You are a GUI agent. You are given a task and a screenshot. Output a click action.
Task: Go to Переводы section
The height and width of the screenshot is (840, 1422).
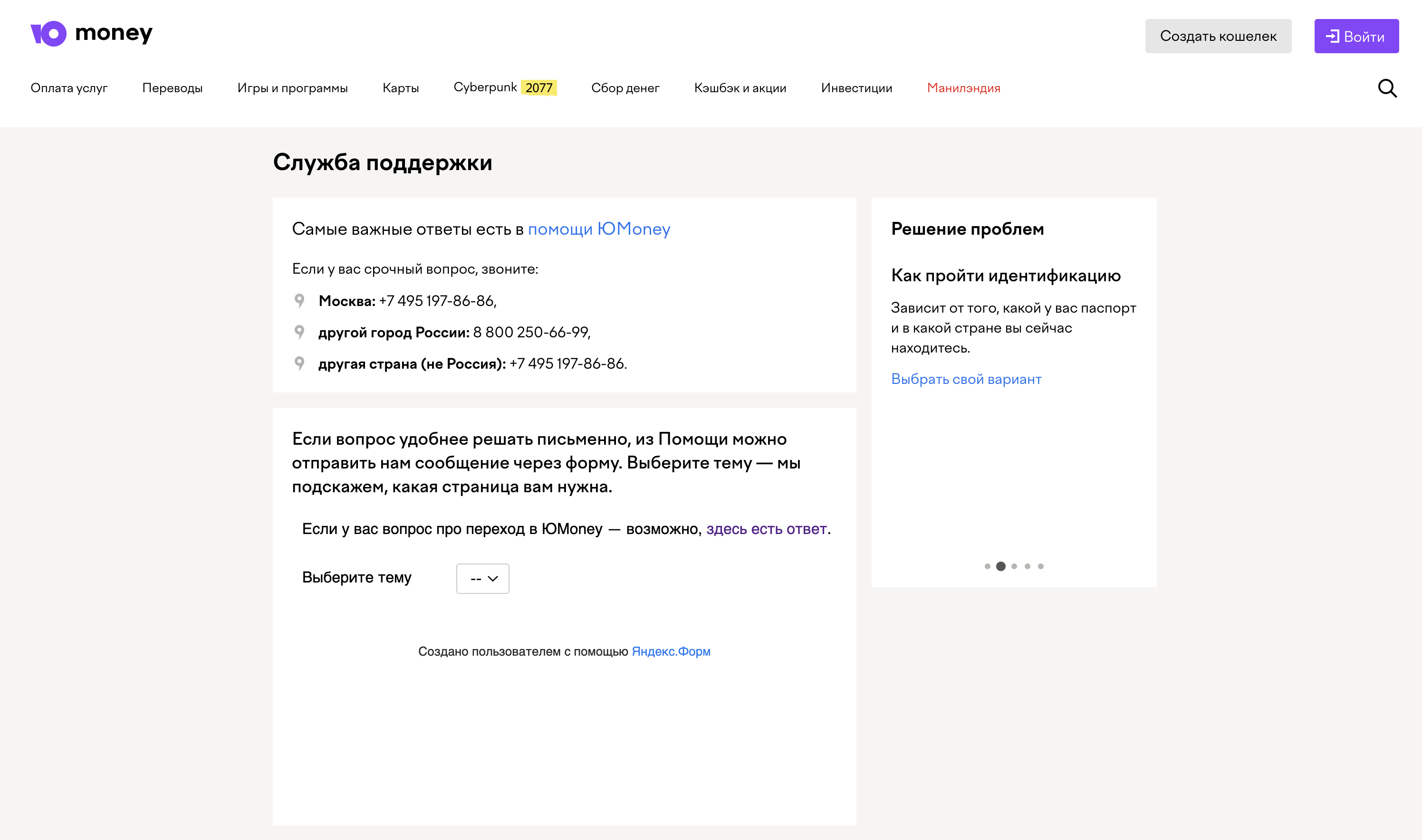coord(172,88)
